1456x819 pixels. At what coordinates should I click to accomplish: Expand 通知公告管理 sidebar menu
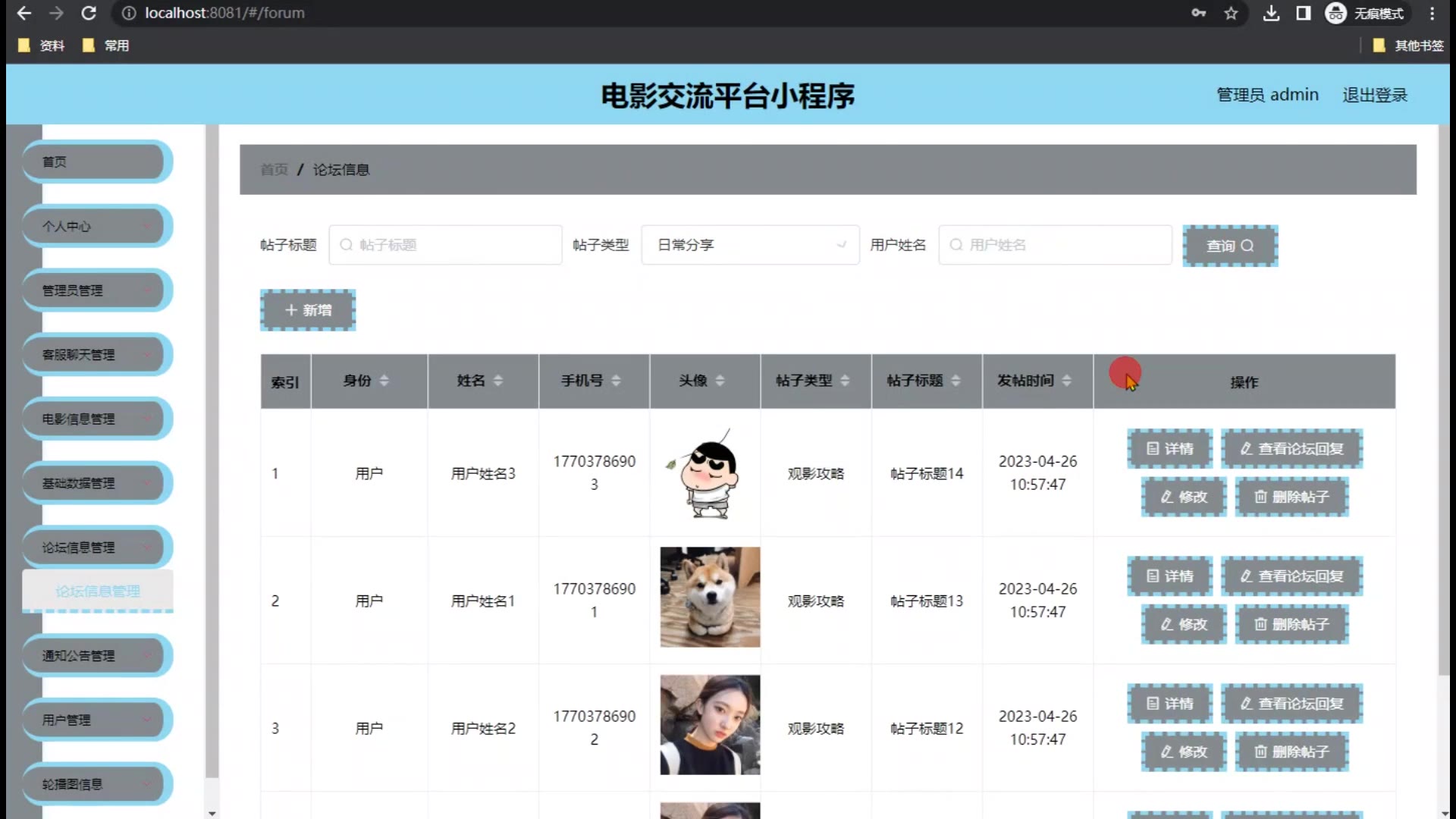coord(97,656)
